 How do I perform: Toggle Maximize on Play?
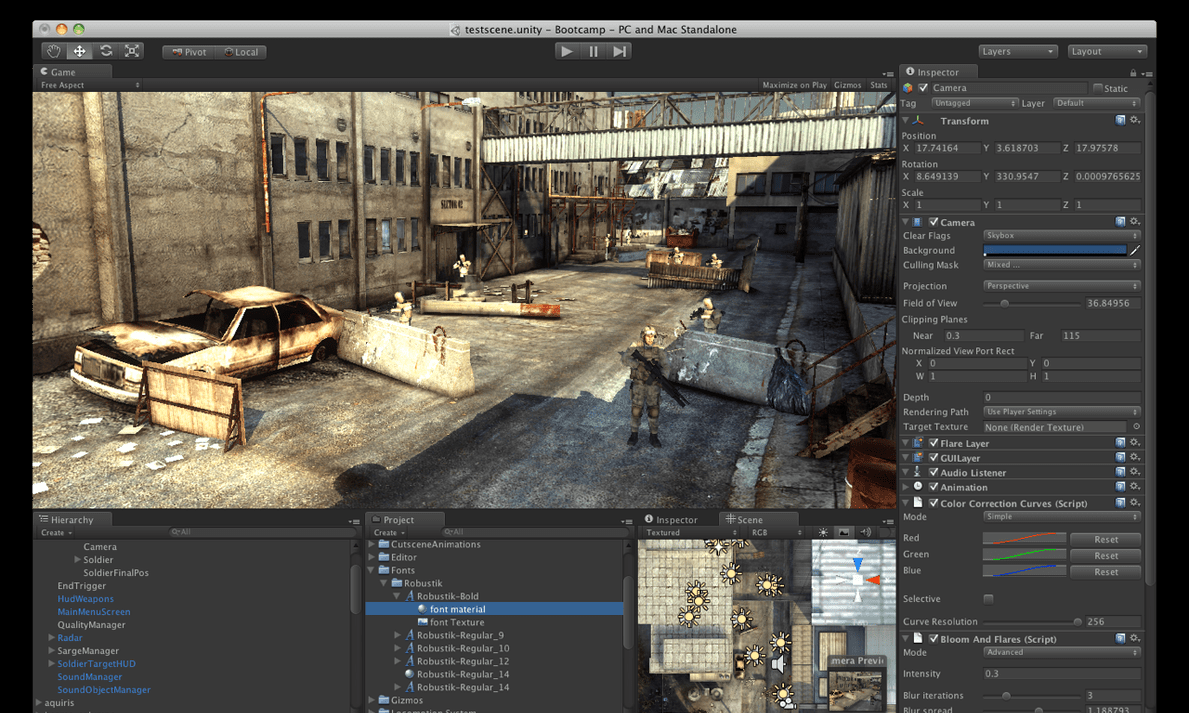794,85
